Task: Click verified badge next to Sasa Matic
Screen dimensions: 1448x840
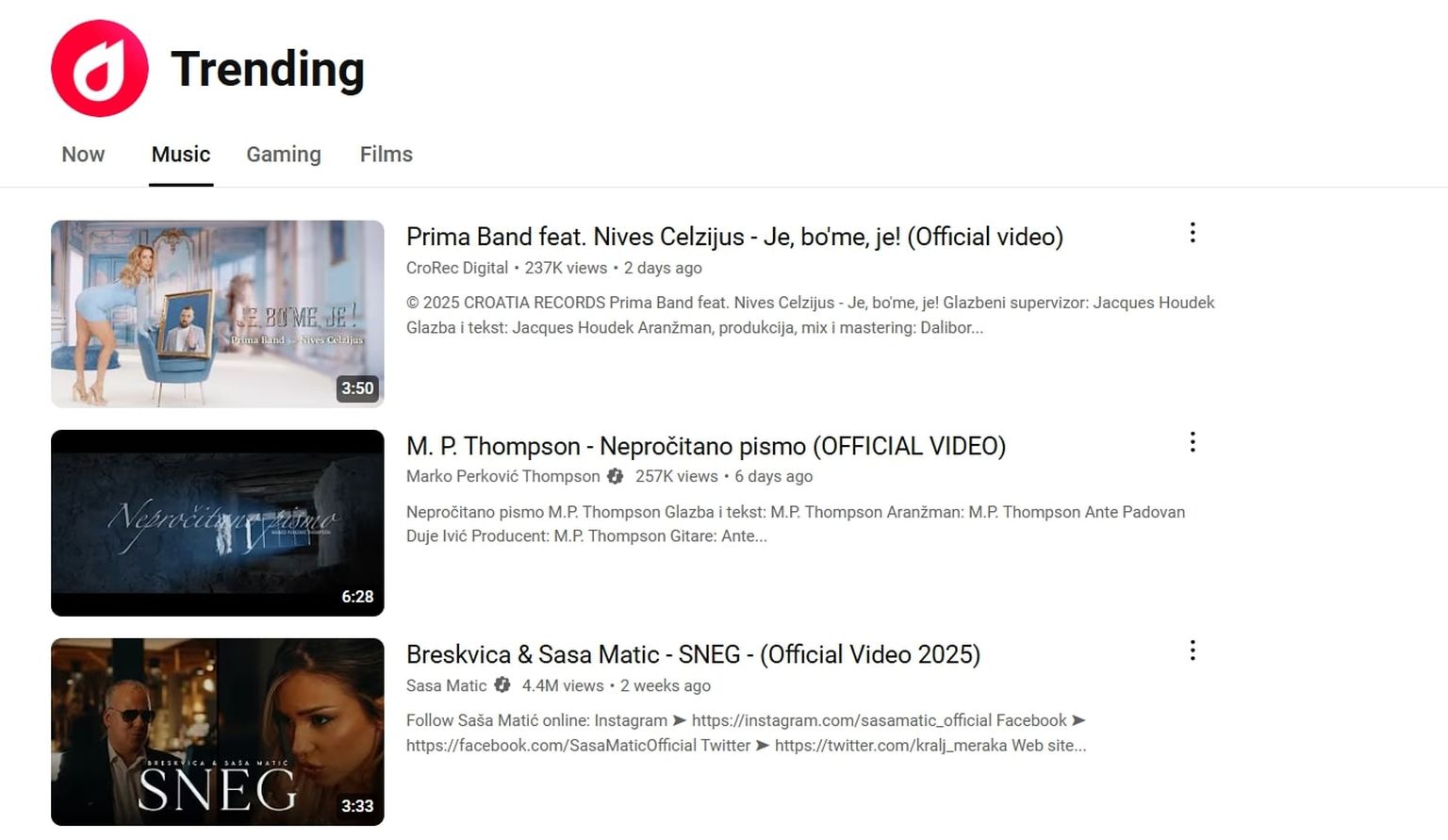Action: point(502,684)
